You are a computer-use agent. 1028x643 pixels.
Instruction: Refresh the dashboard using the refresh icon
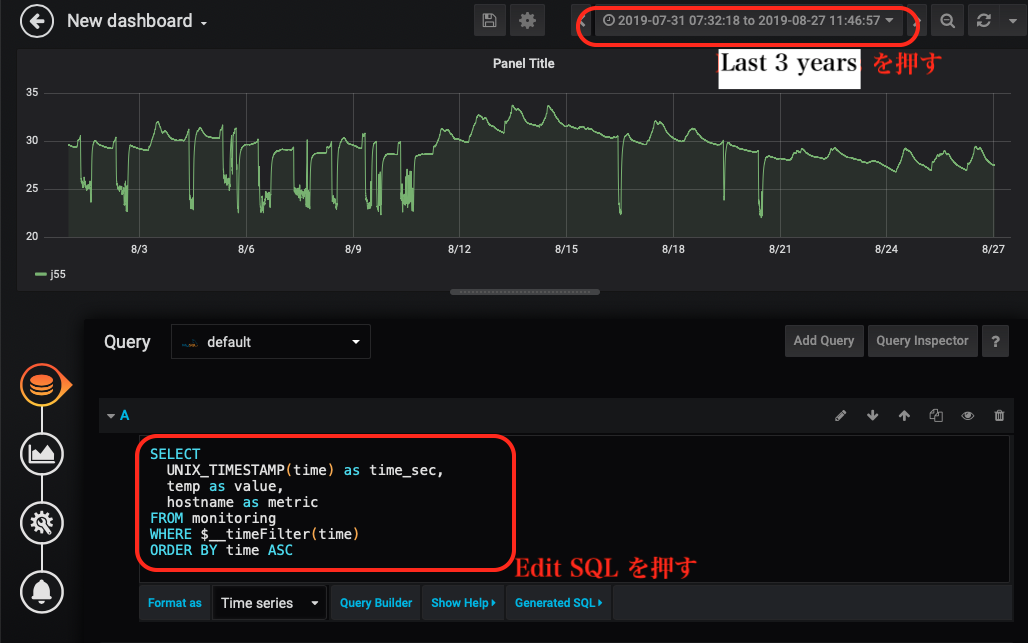984,21
